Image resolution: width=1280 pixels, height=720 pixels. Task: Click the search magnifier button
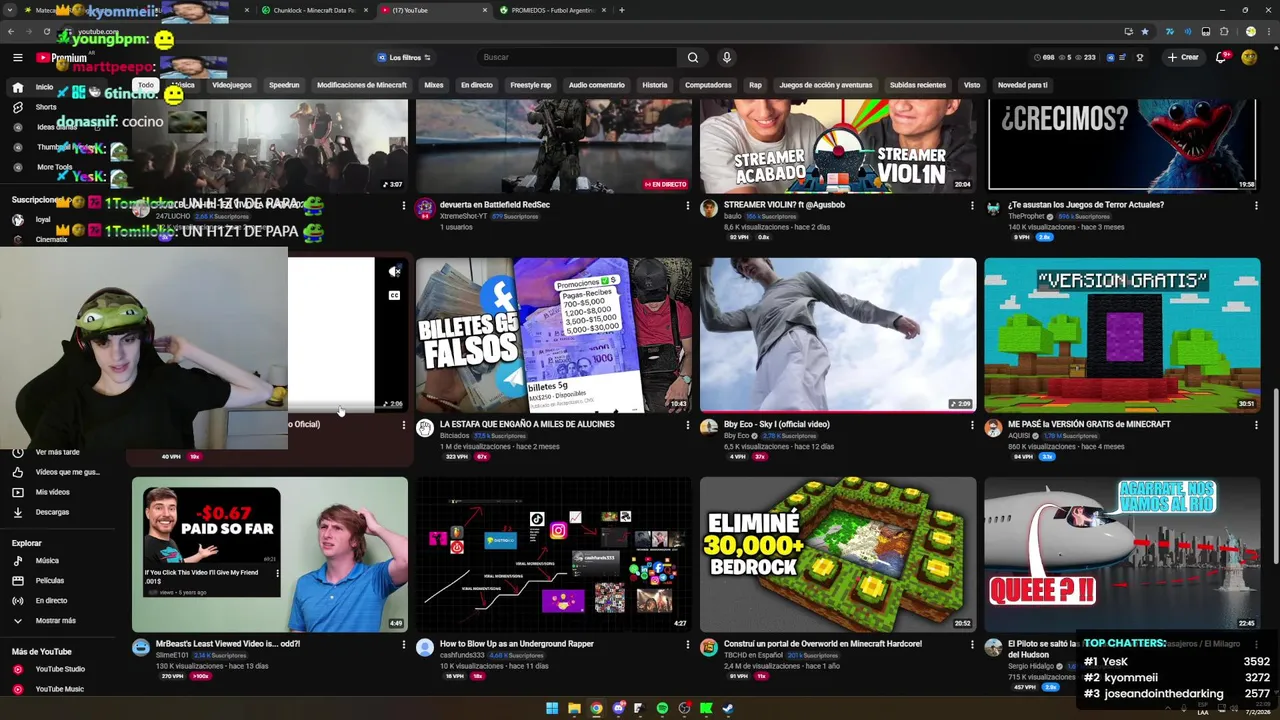coord(692,57)
